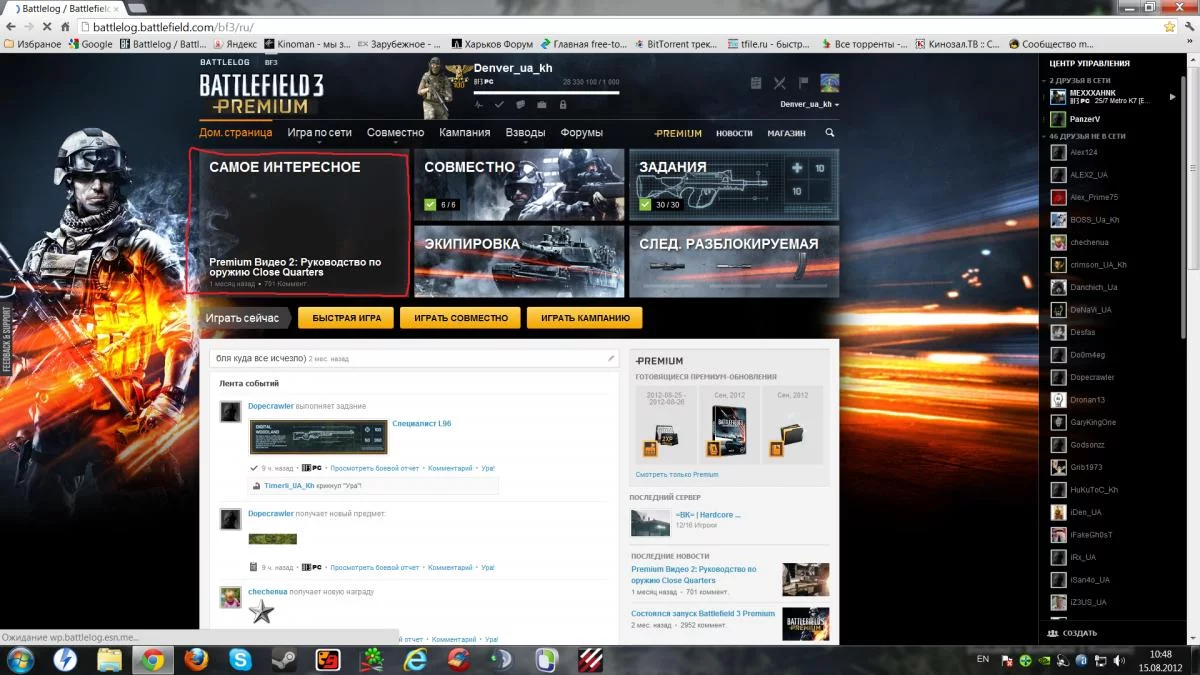Go back with the Chrome back arrow
Viewport: 1200px width, 675px height.
(12, 27)
